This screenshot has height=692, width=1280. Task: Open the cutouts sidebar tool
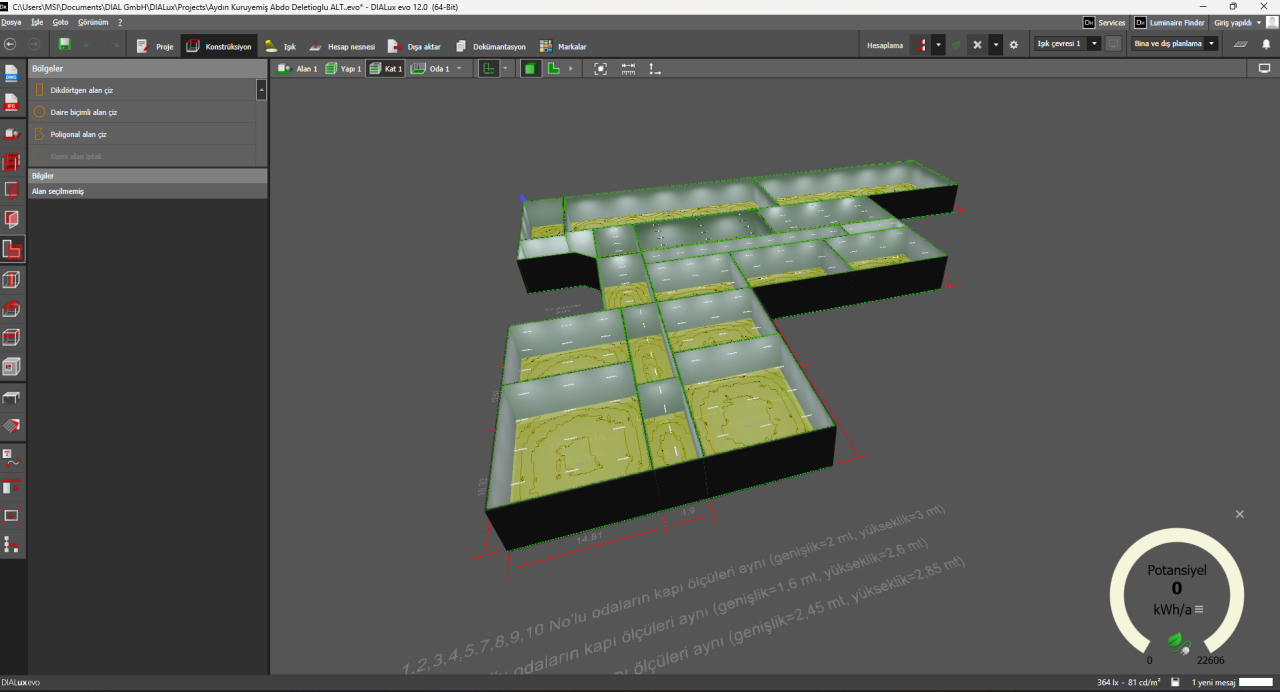[x=12, y=366]
